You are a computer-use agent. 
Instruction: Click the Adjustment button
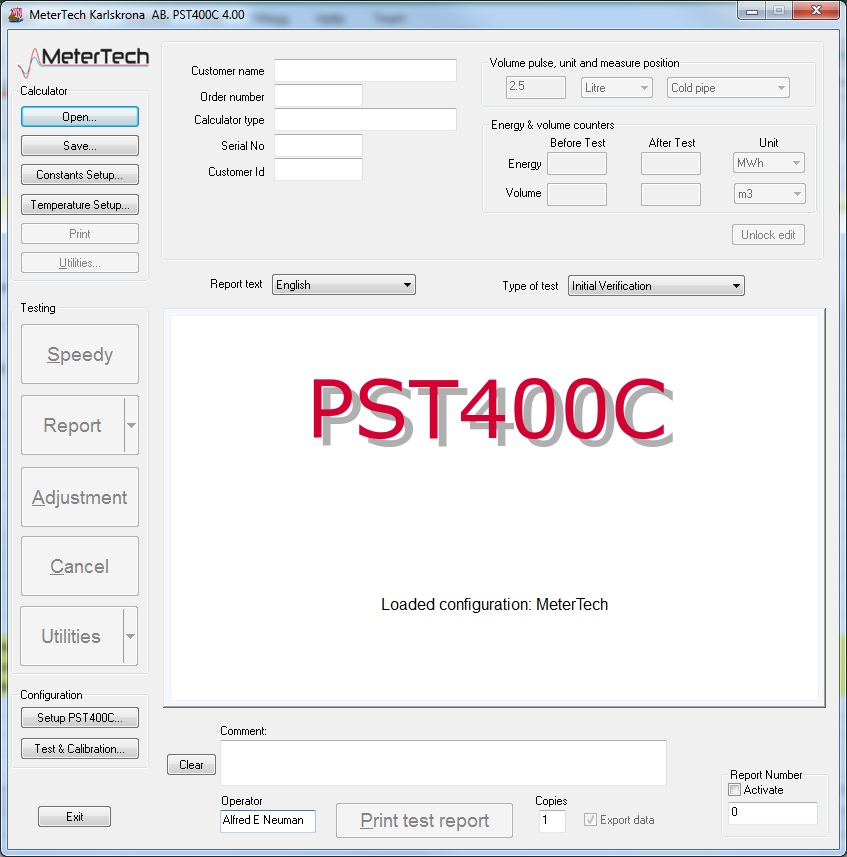click(80, 497)
